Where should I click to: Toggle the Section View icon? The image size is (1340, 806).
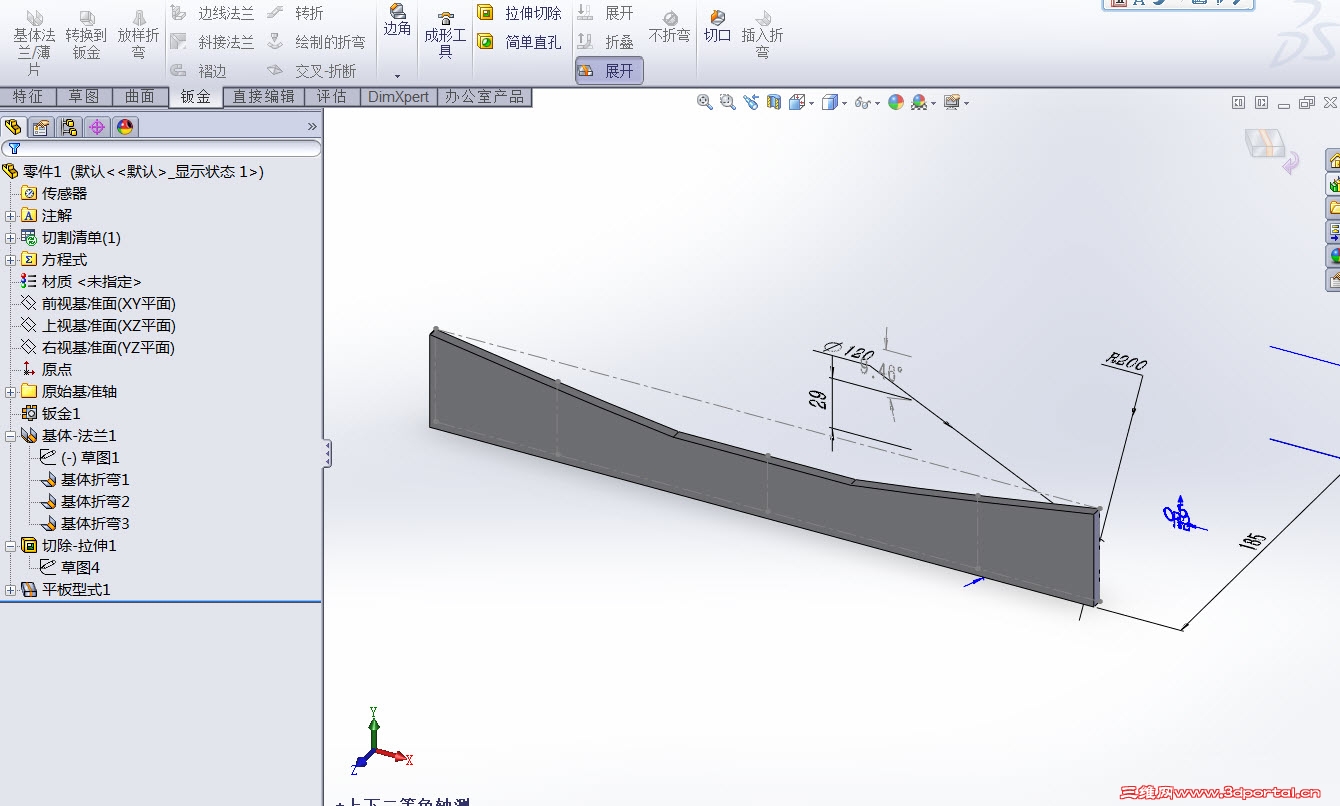(773, 102)
